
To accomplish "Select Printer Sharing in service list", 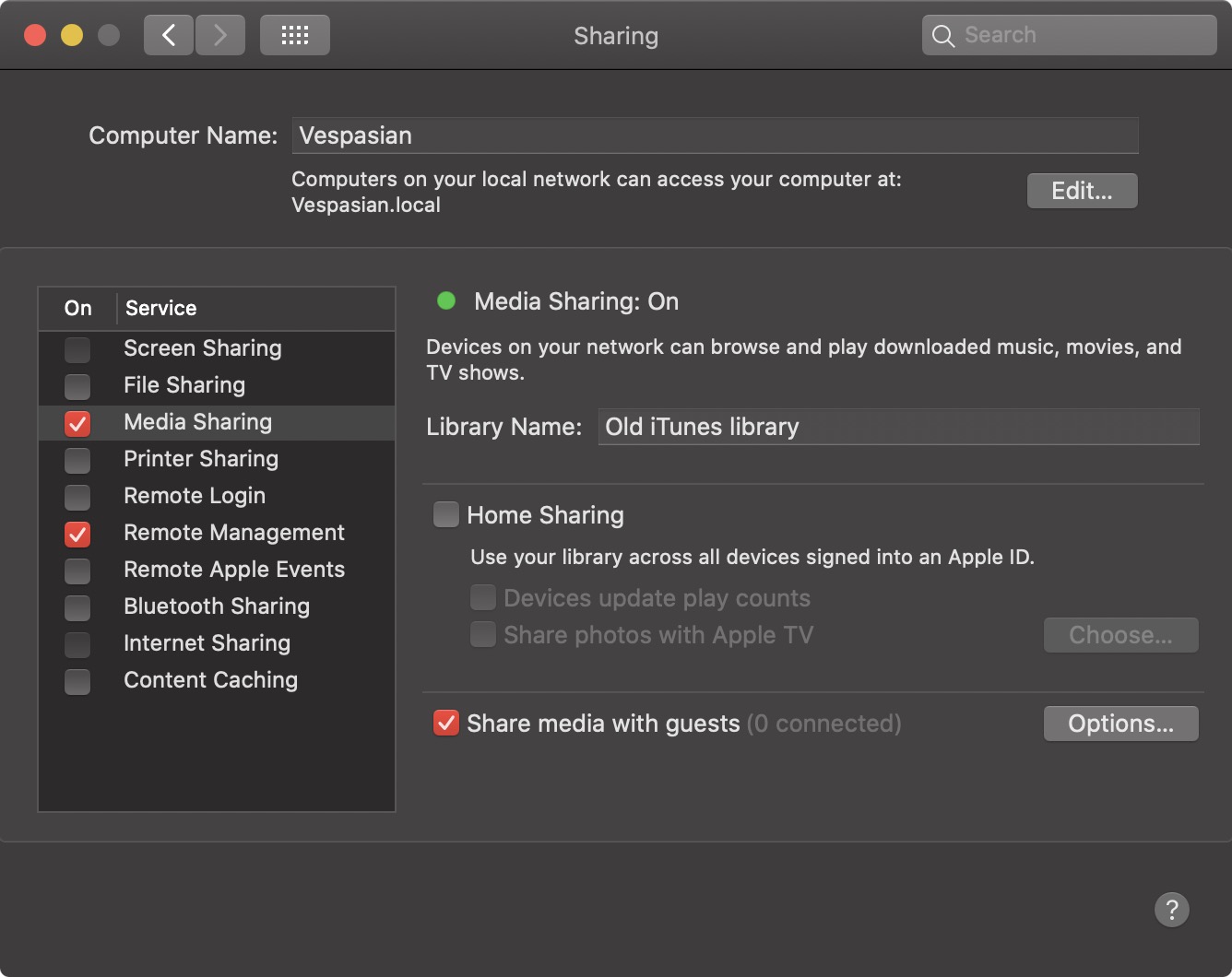I will click(x=200, y=459).
